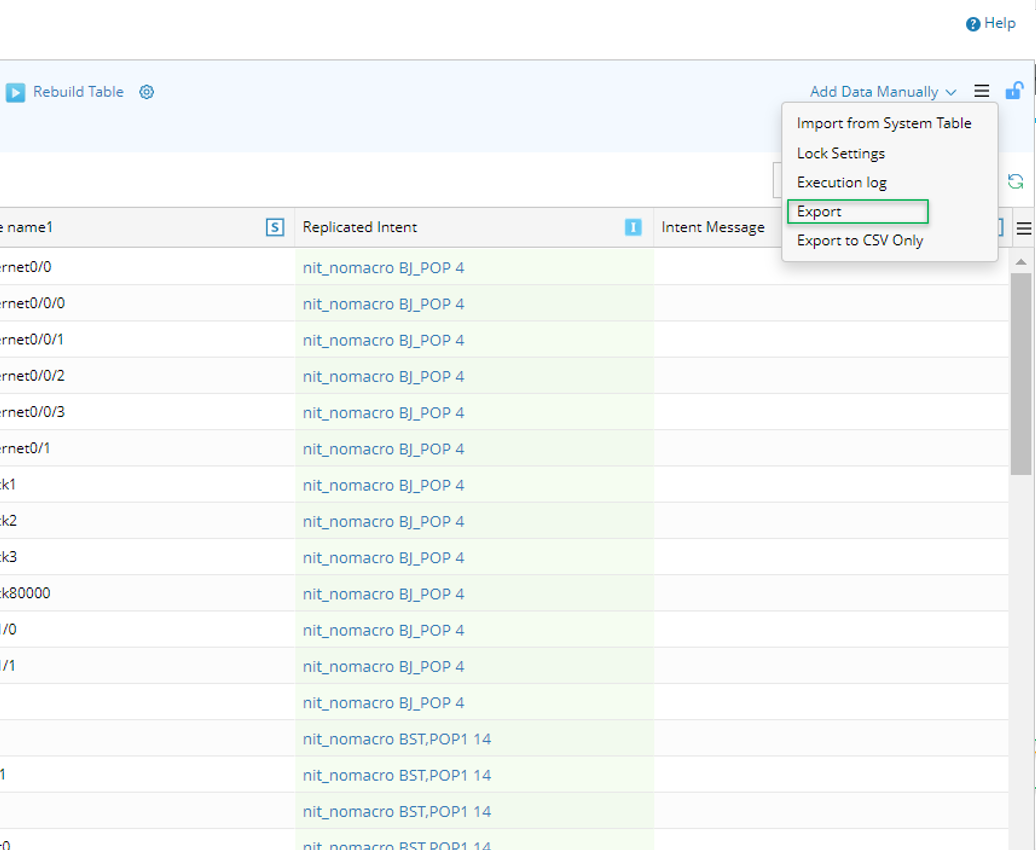Click the Intent Message column header
This screenshot has width=1036, height=850.
[x=712, y=227]
